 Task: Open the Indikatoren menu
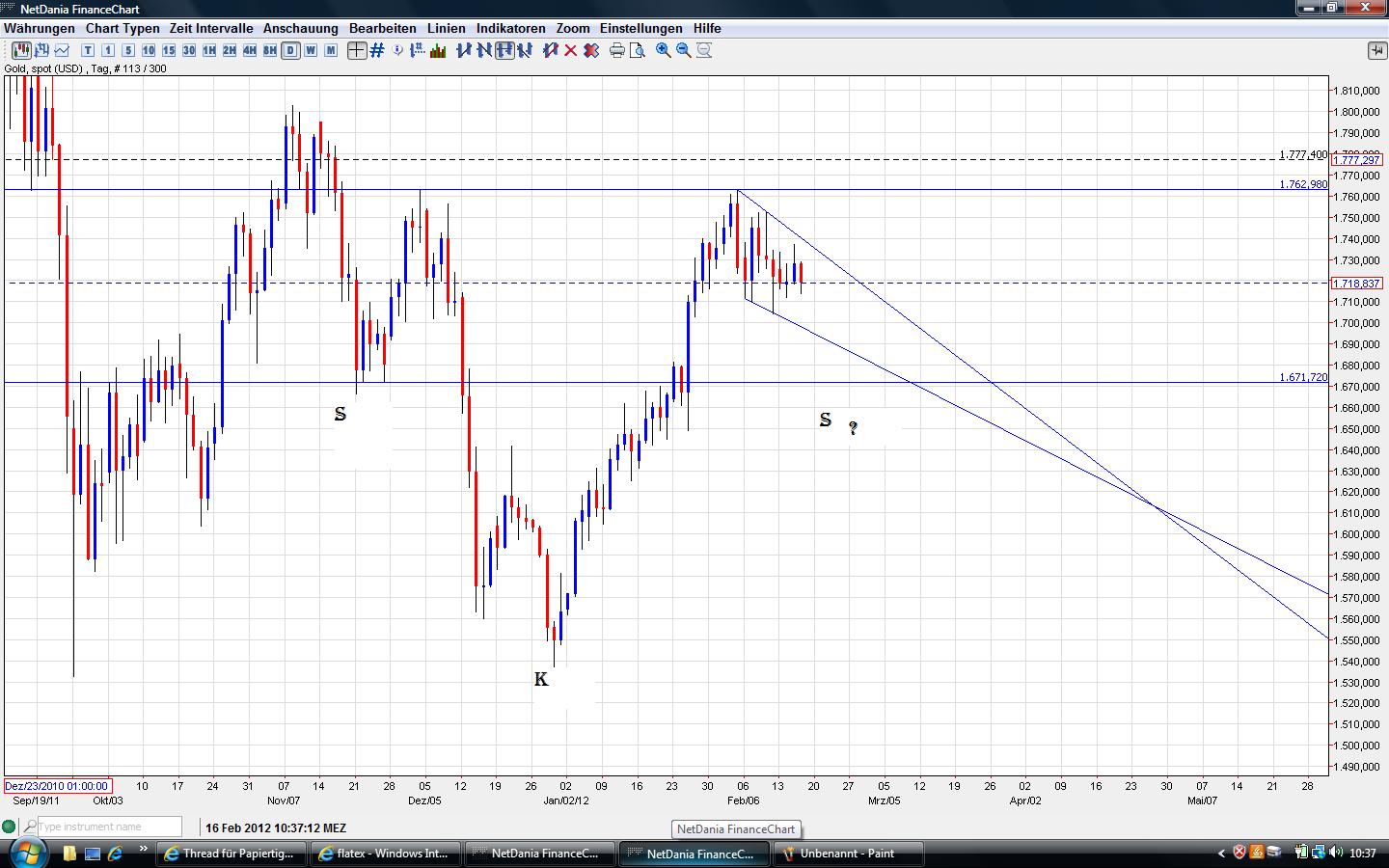[x=510, y=28]
